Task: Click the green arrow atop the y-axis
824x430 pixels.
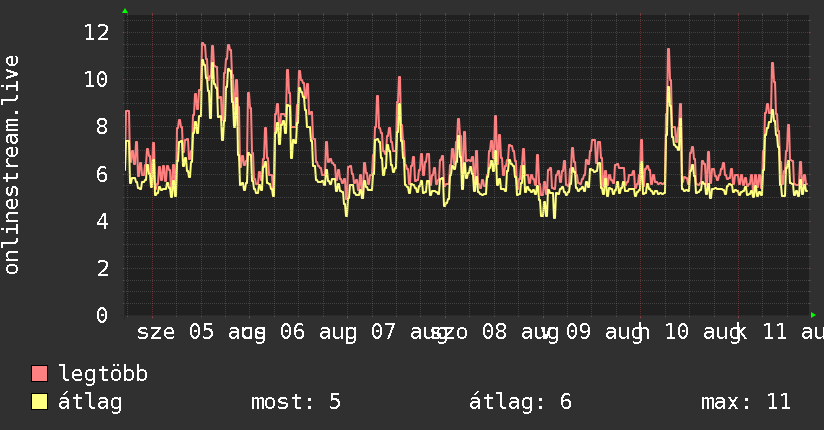Action: pyautogui.click(x=125, y=11)
